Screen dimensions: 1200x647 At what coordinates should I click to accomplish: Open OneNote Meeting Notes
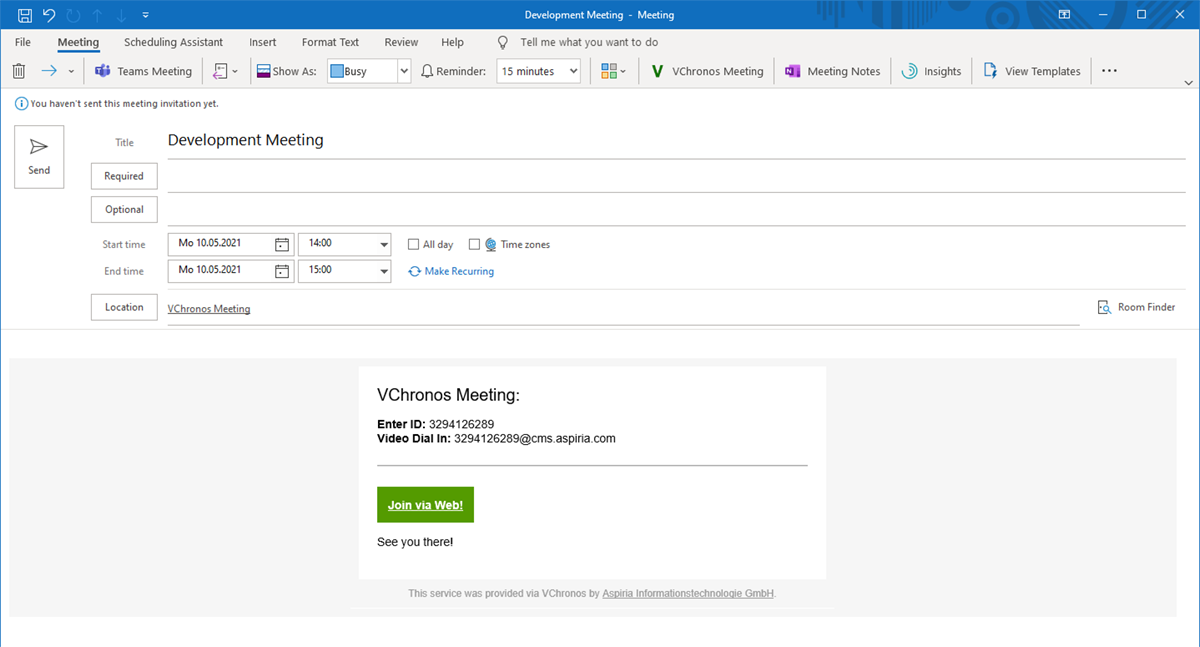coord(833,71)
